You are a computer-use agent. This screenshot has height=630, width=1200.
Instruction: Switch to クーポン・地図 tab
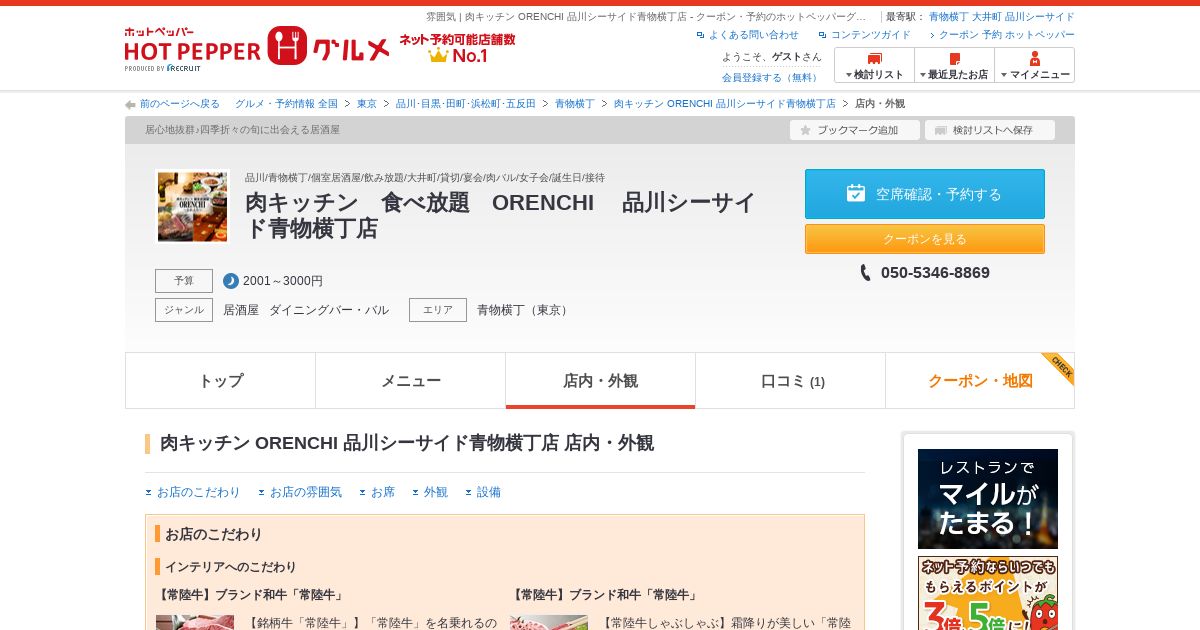(x=980, y=381)
